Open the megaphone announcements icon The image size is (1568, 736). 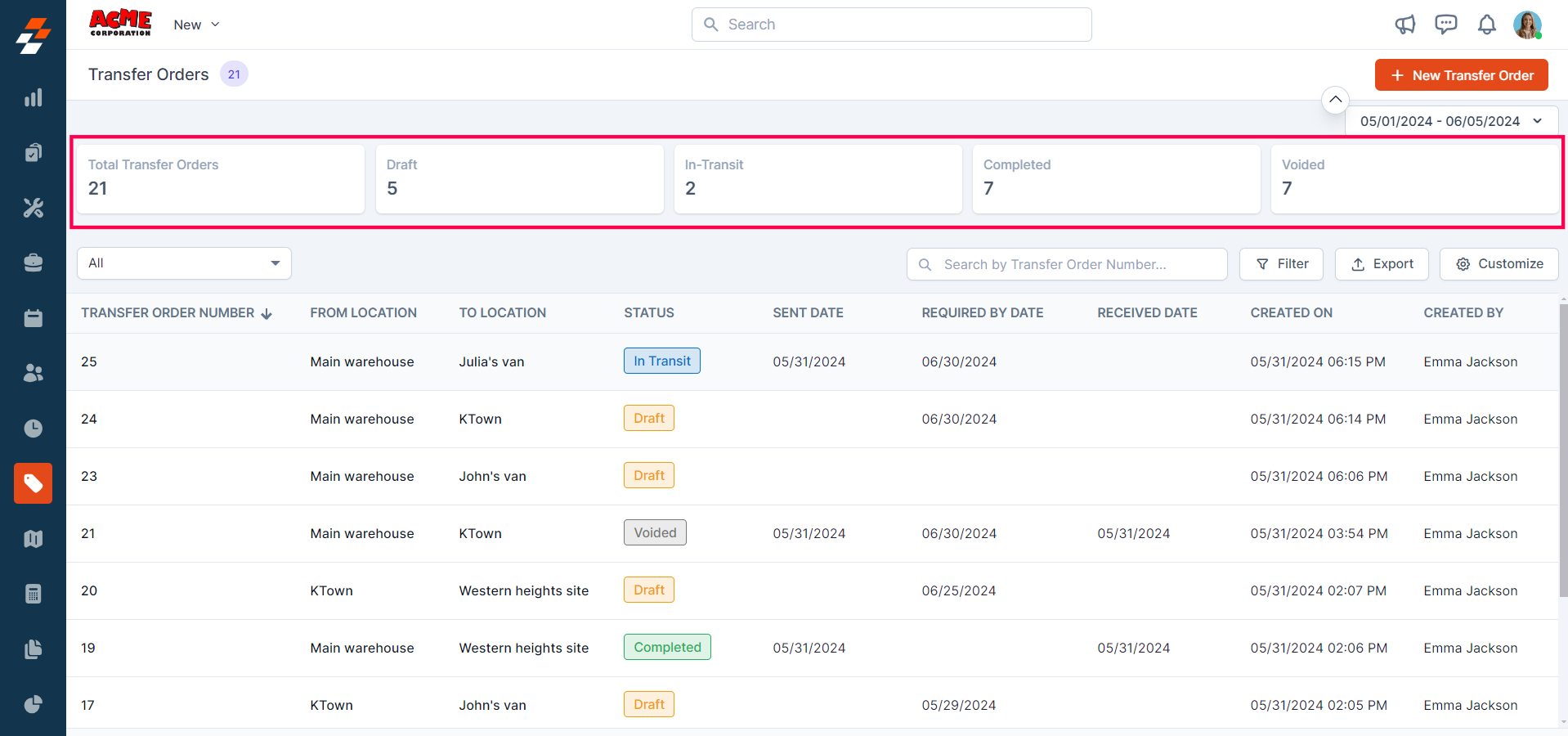(x=1404, y=25)
